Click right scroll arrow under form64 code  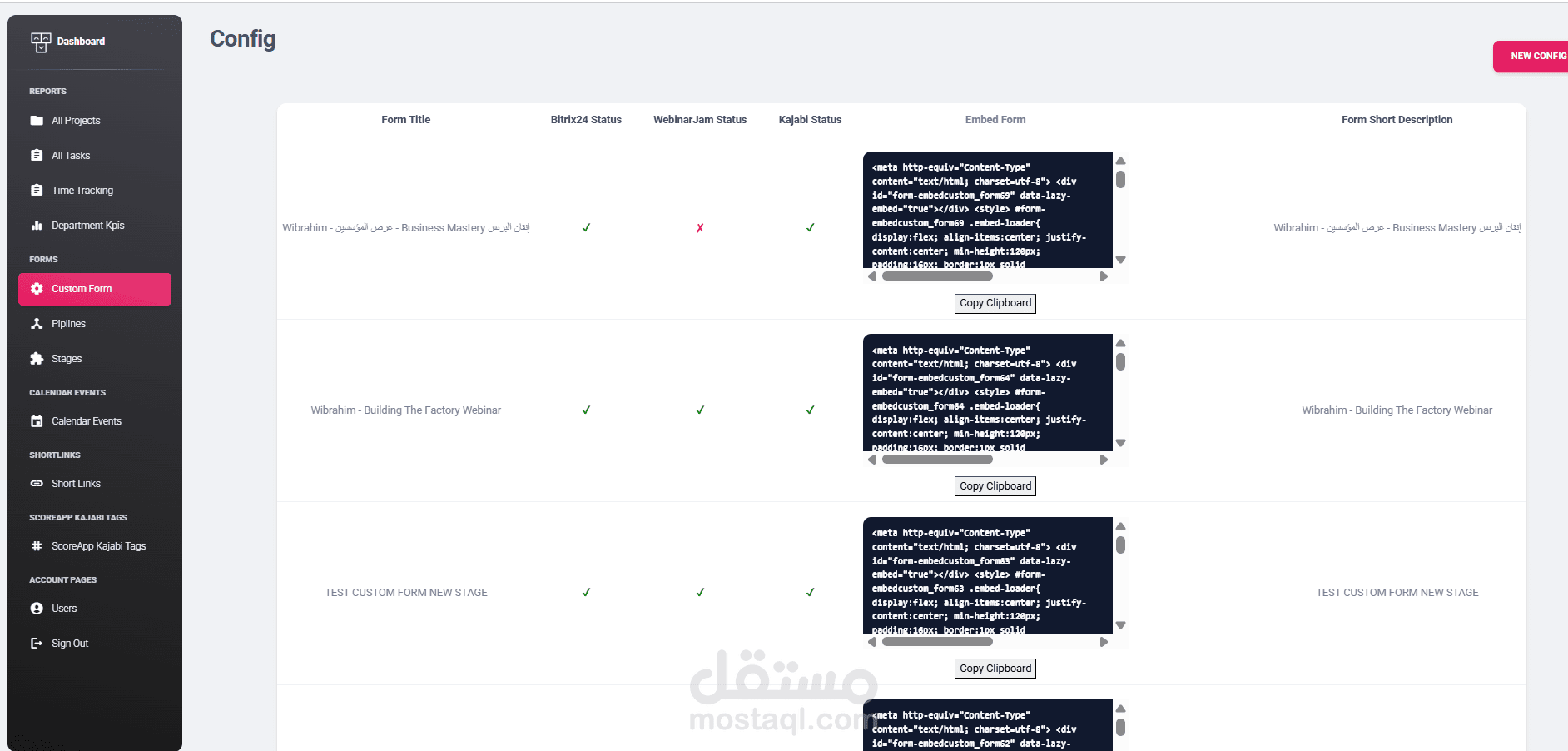1104,460
